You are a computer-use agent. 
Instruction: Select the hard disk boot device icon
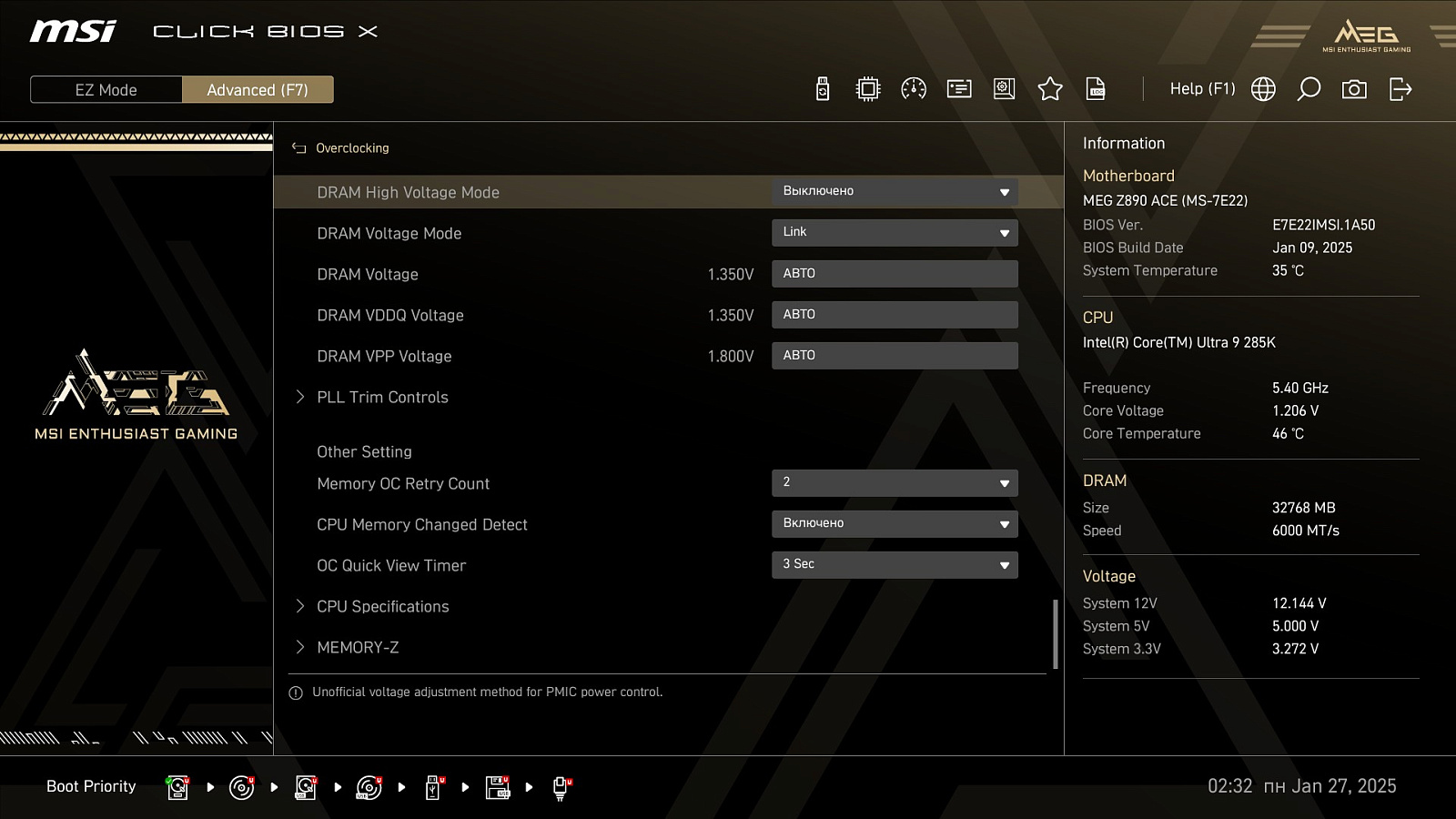point(178,787)
